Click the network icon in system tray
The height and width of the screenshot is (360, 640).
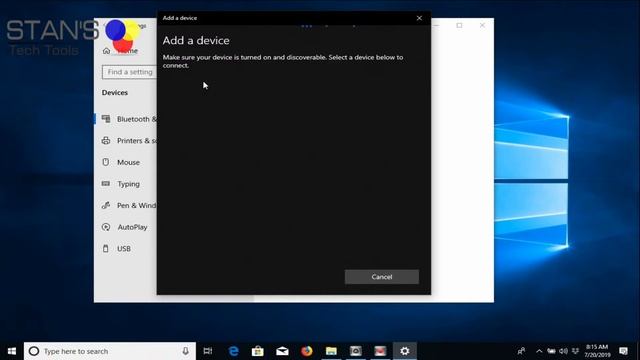point(576,351)
